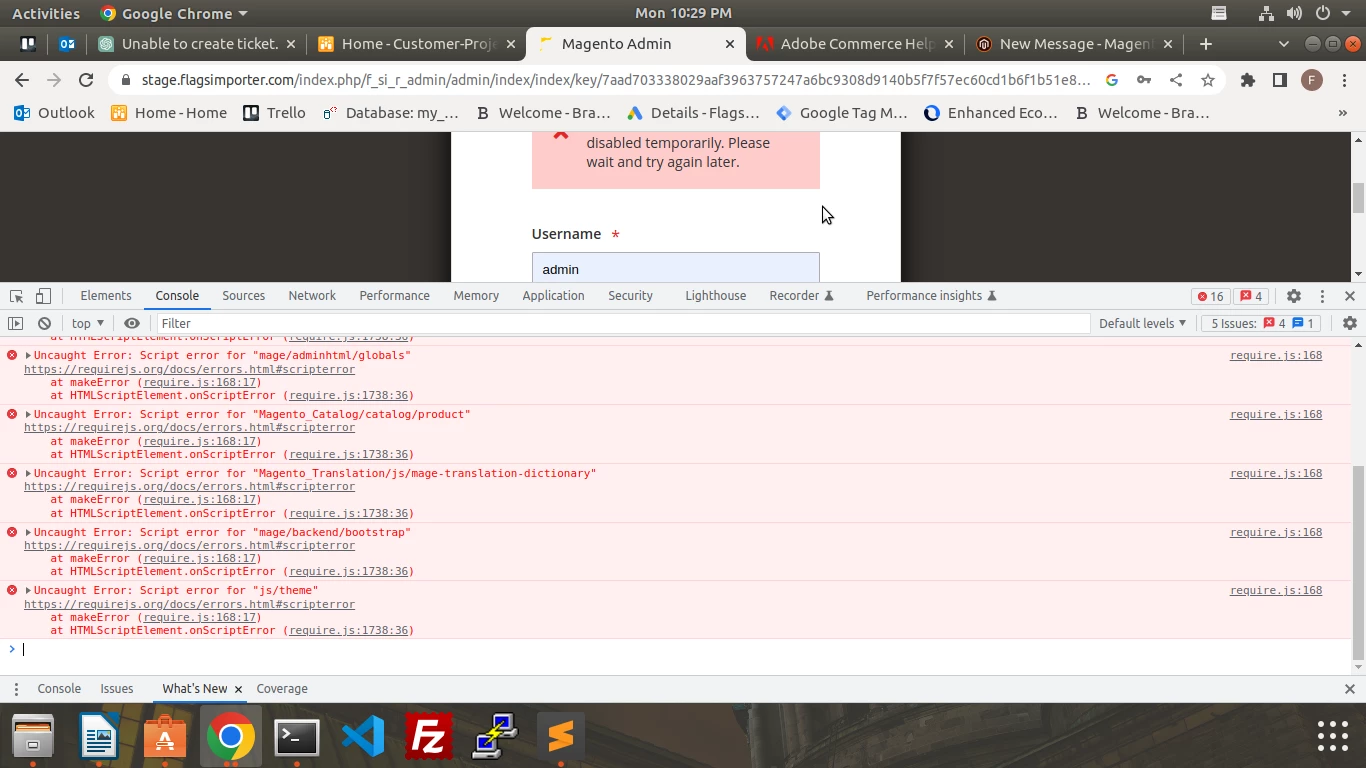
Task: Click the page vertical scrollbar thumb
Action: 1358,198
